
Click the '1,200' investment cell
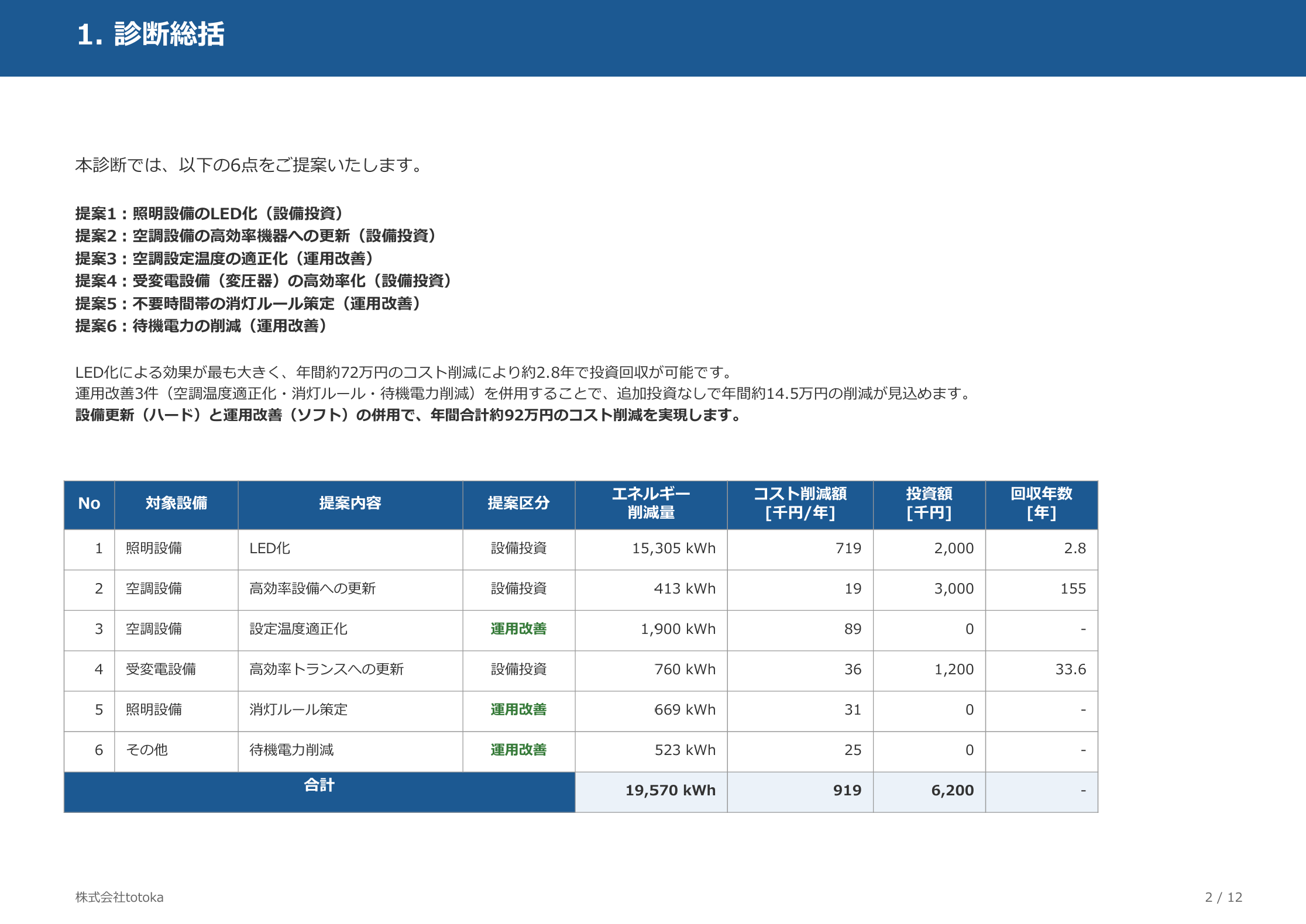[x=929, y=671]
